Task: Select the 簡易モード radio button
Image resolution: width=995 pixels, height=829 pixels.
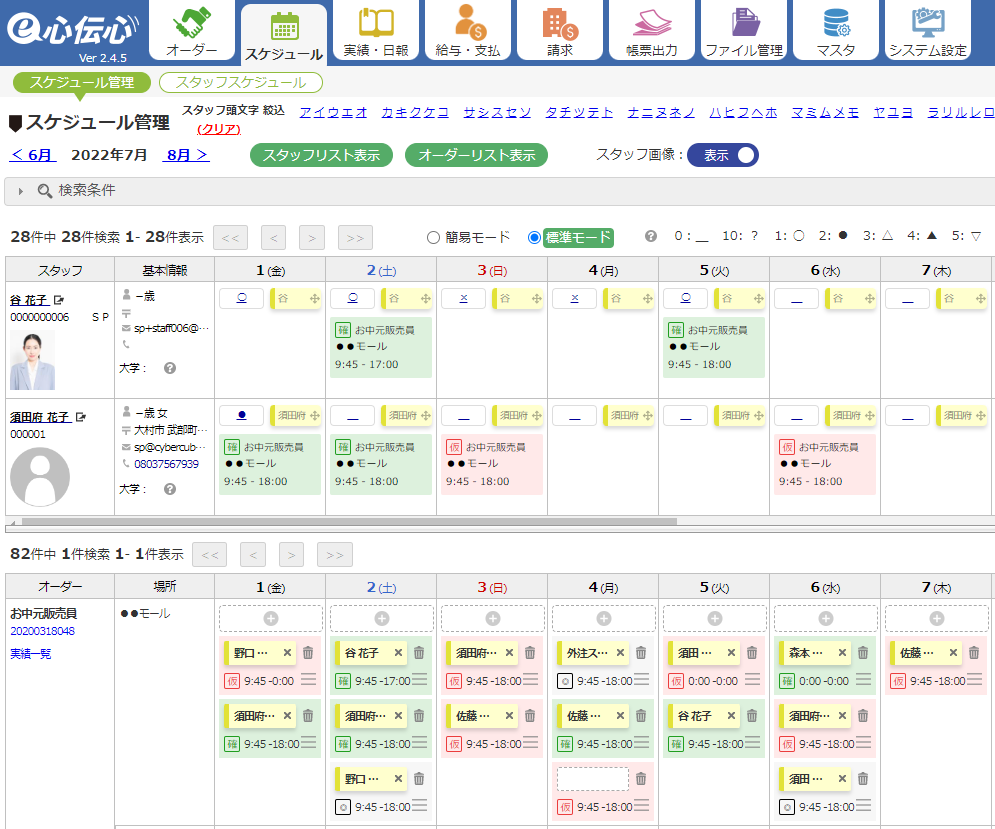Action: (433, 237)
